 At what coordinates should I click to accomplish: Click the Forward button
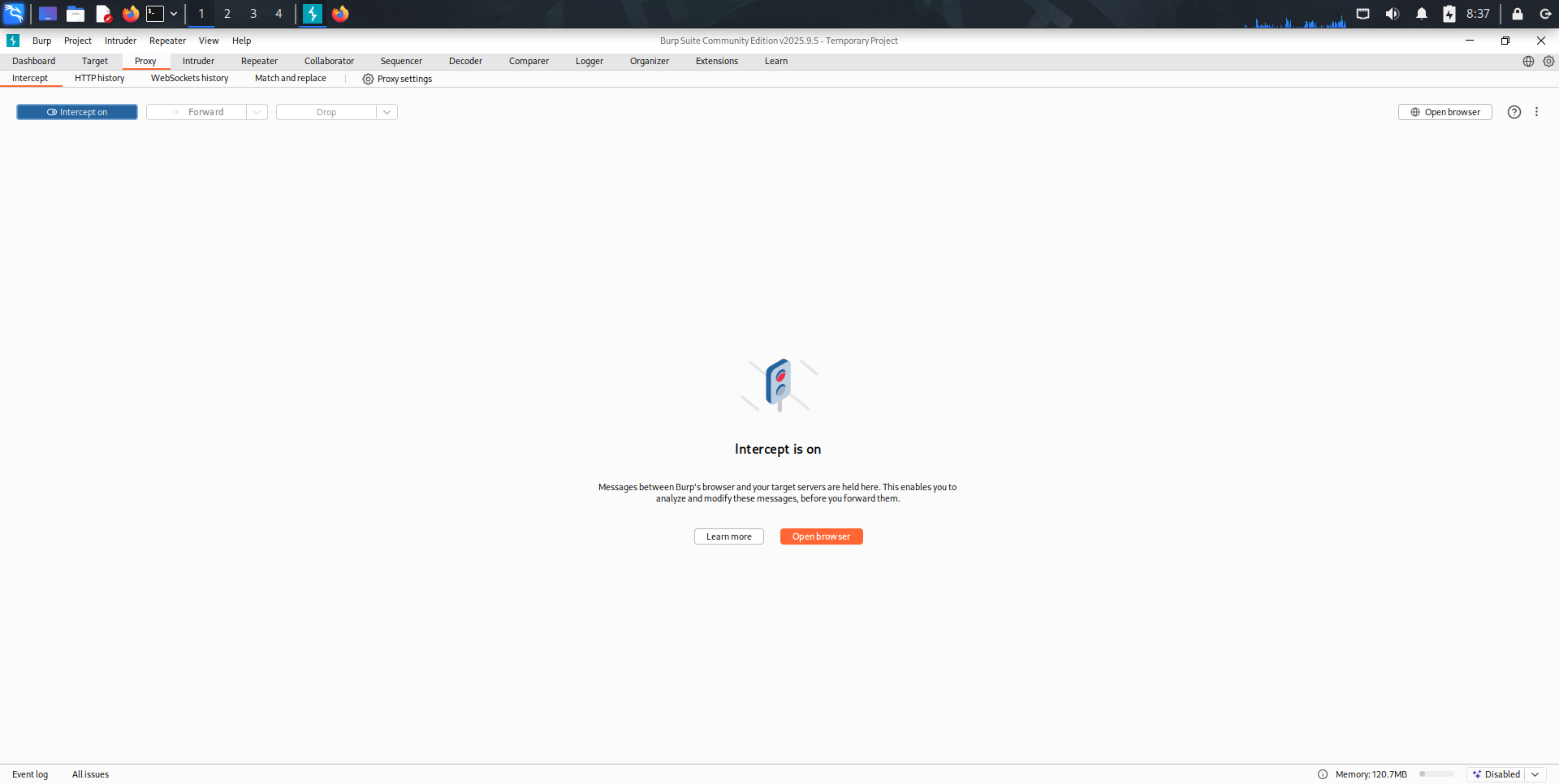click(196, 112)
